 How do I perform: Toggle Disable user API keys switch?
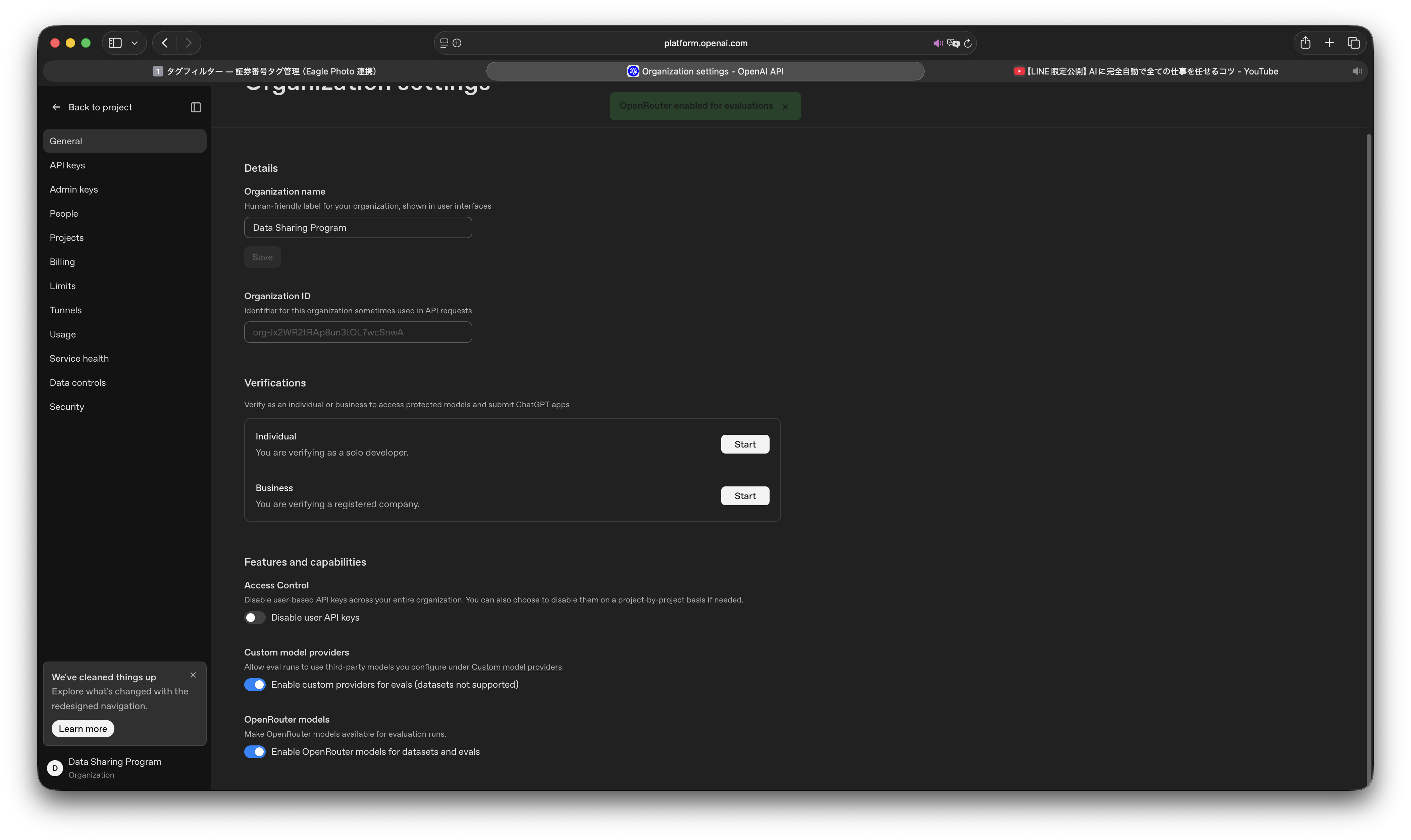coord(255,618)
